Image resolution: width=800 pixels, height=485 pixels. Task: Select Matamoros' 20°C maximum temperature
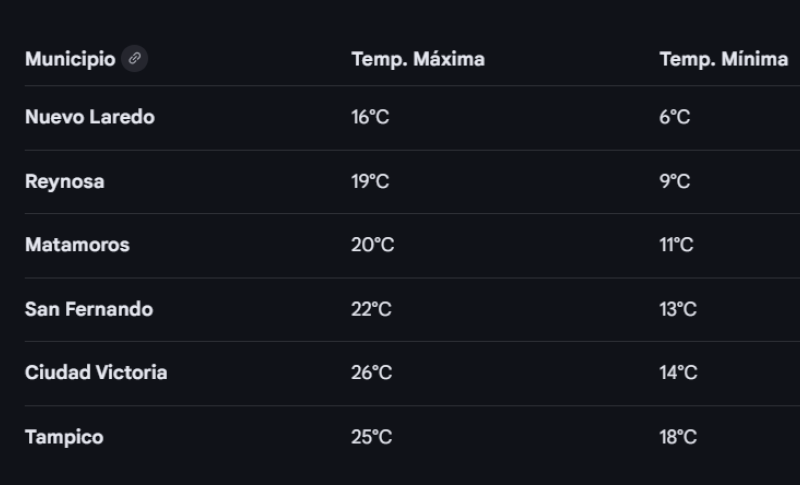[x=371, y=245]
